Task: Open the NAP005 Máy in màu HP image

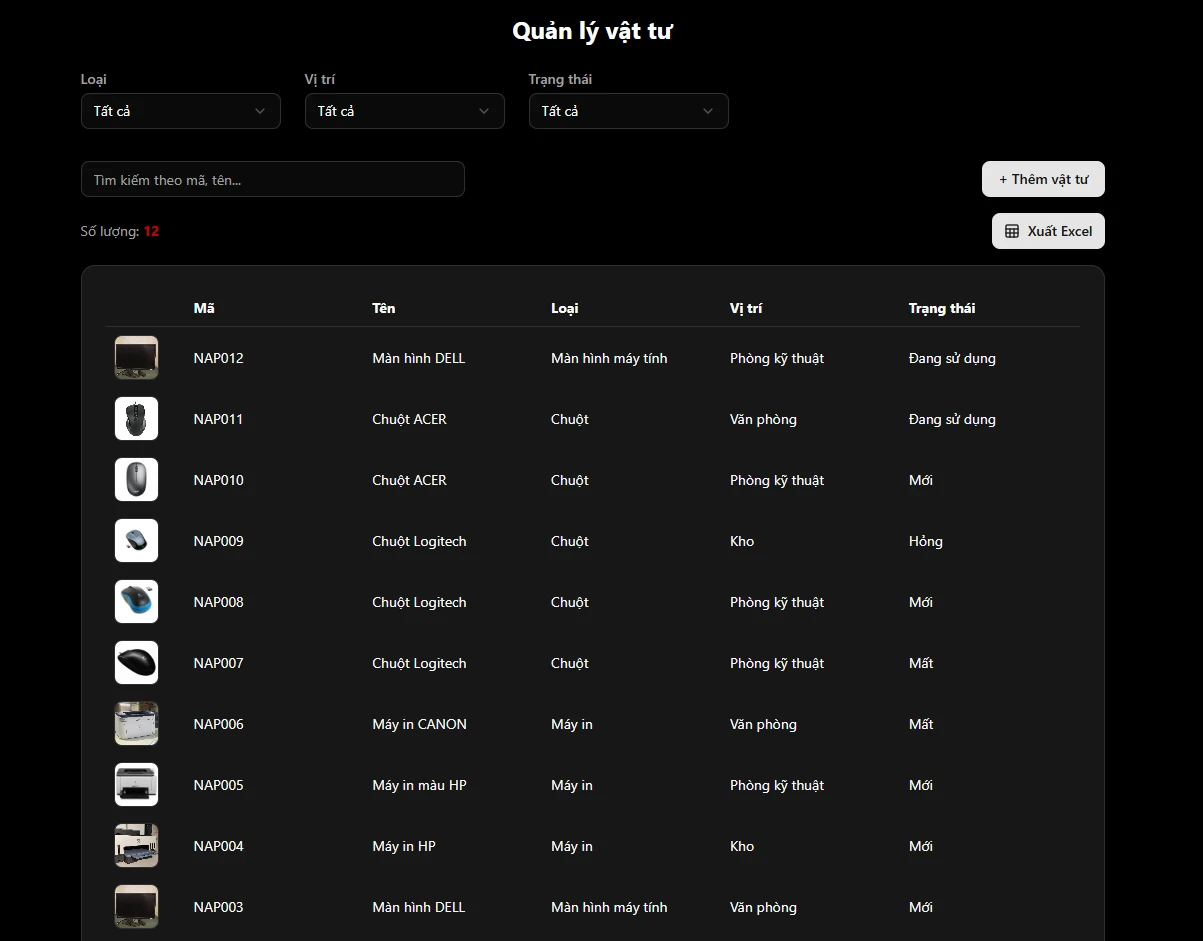Action: pos(136,785)
